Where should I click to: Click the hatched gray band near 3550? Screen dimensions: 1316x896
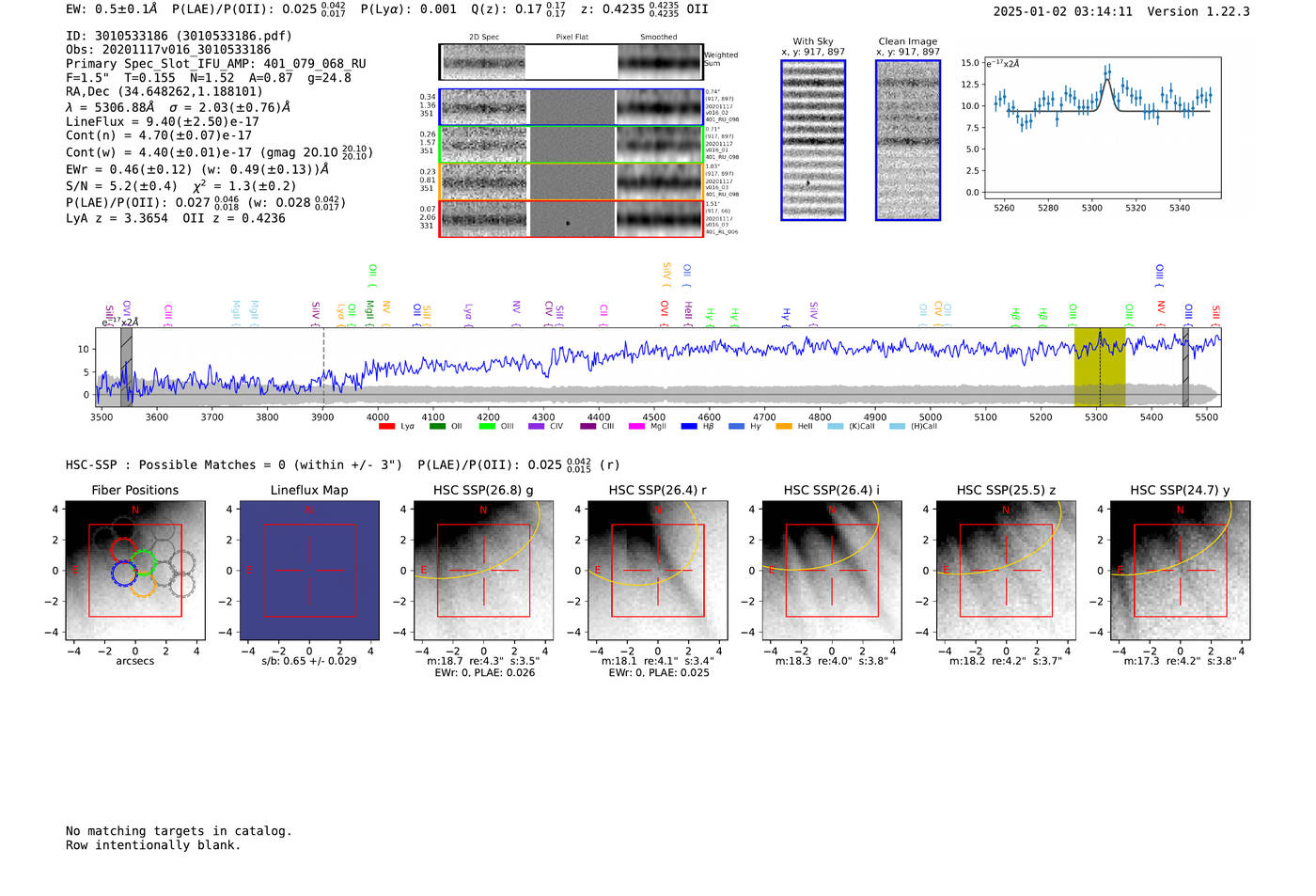[x=126, y=367]
